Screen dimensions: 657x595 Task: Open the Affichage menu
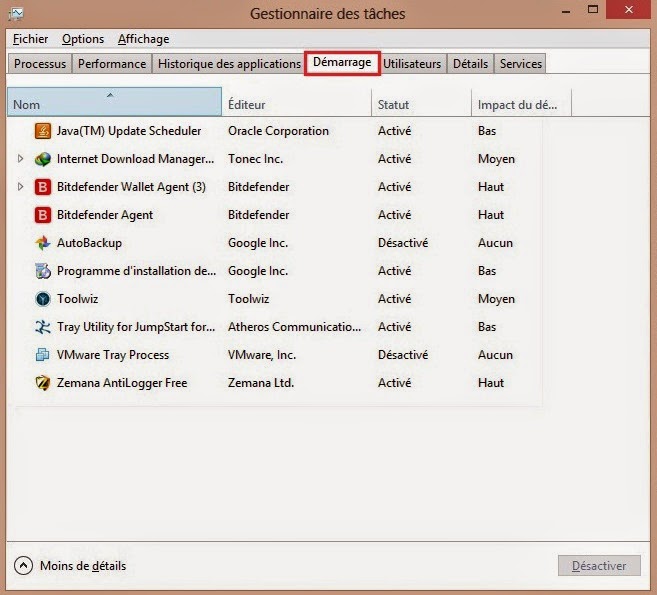pyautogui.click(x=143, y=39)
